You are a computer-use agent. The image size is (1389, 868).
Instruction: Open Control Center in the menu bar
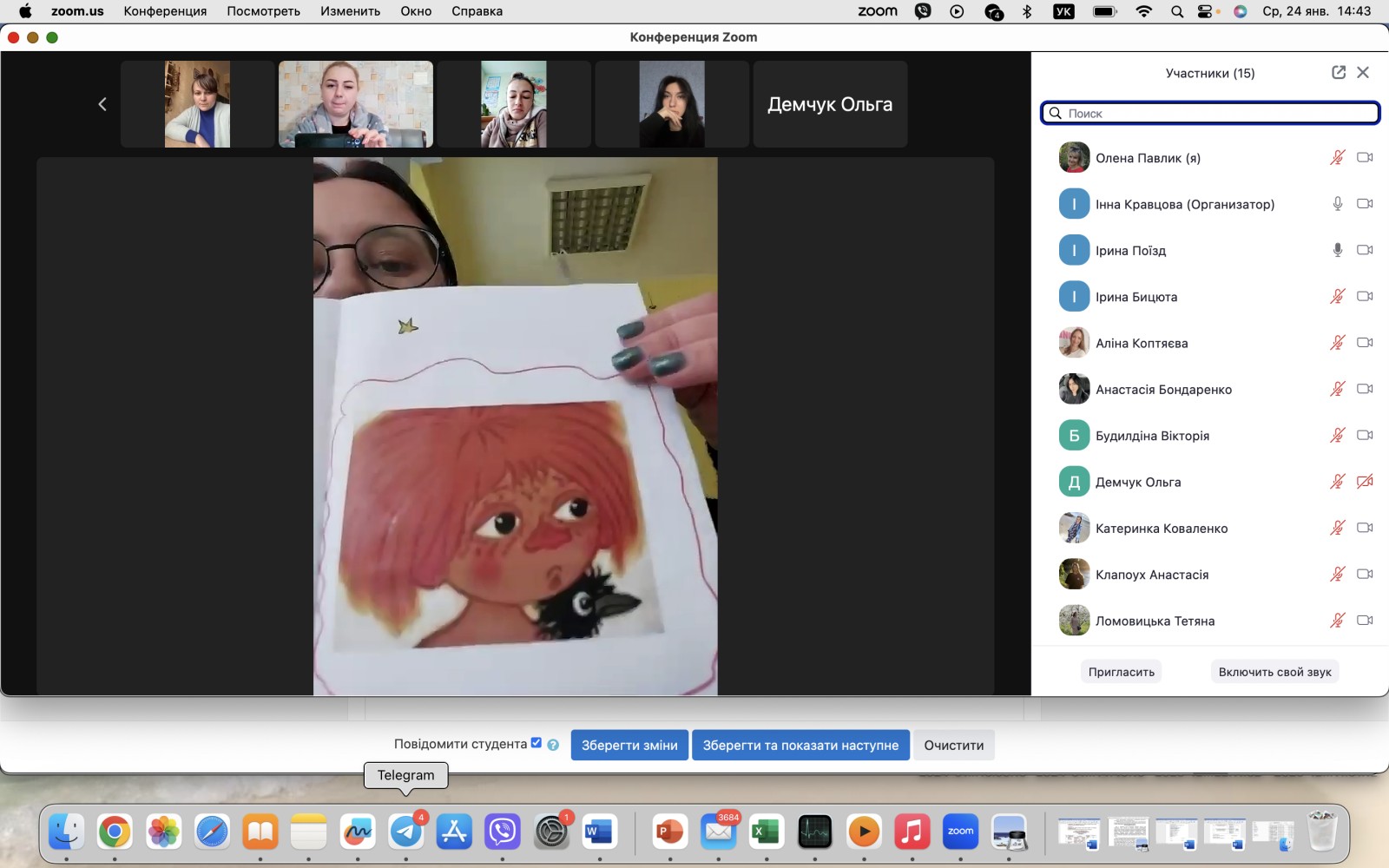(1207, 11)
